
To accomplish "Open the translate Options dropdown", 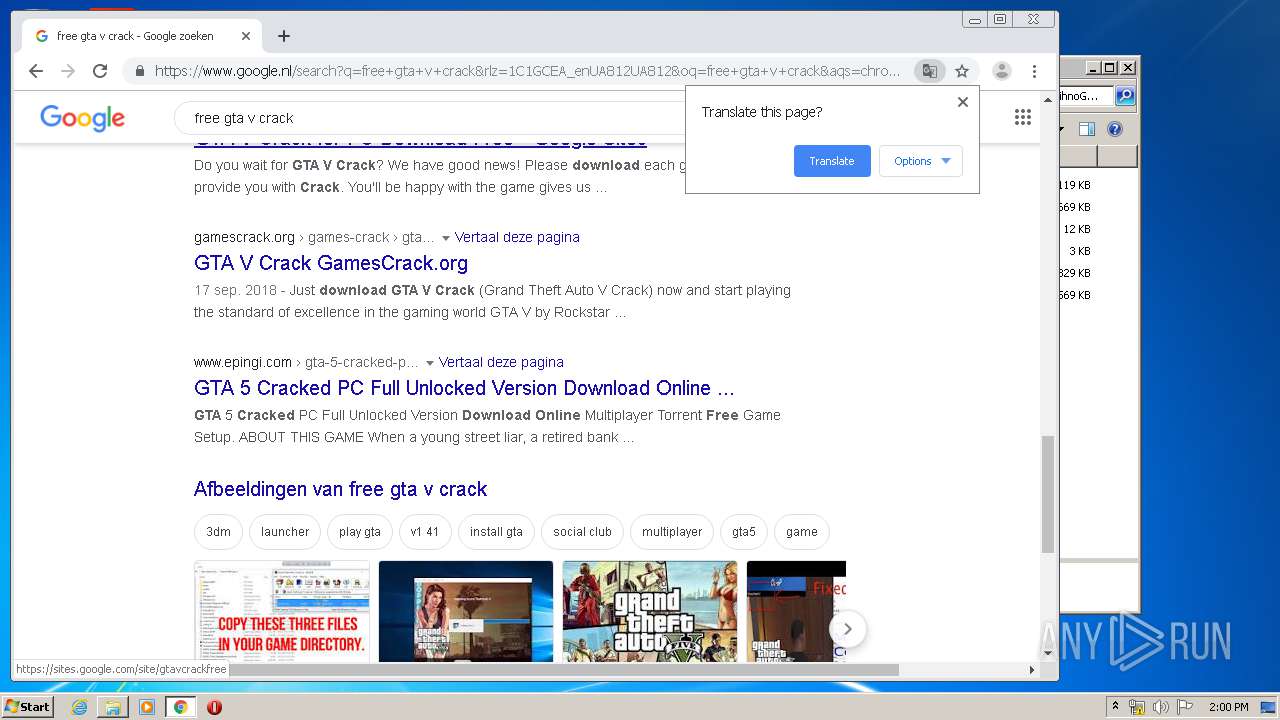I will (x=921, y=161).
